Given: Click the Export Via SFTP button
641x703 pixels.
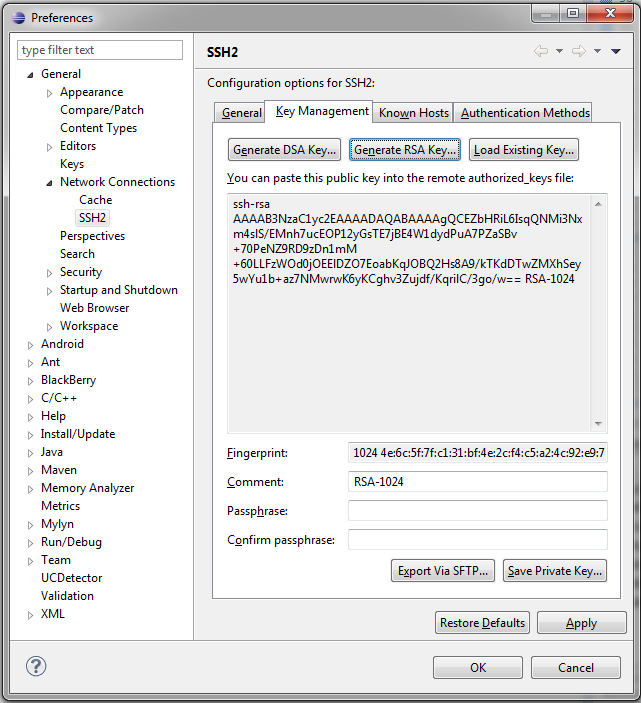Looking at the screenshot, I should click(x=443, y=571).
